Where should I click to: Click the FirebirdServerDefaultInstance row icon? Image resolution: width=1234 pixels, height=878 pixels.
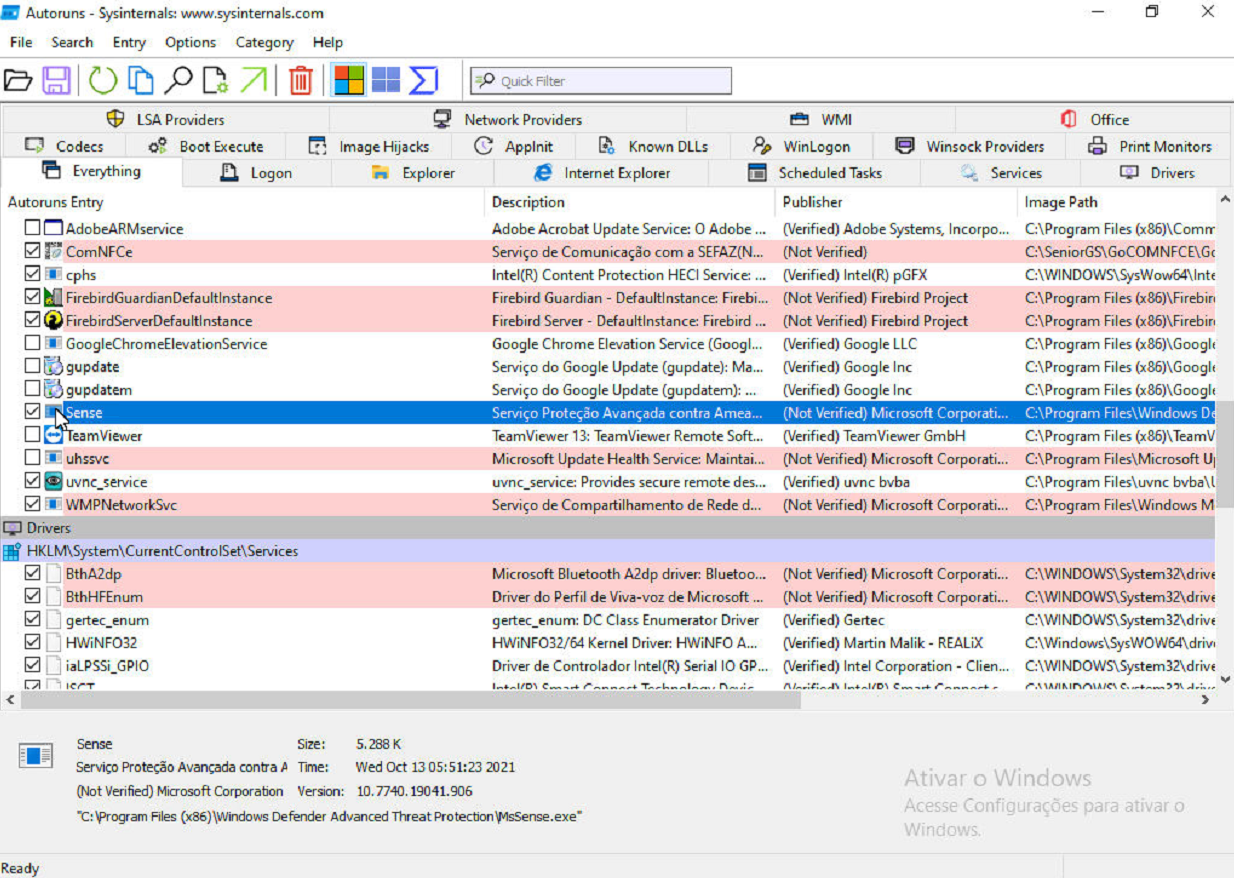(54, 321)
